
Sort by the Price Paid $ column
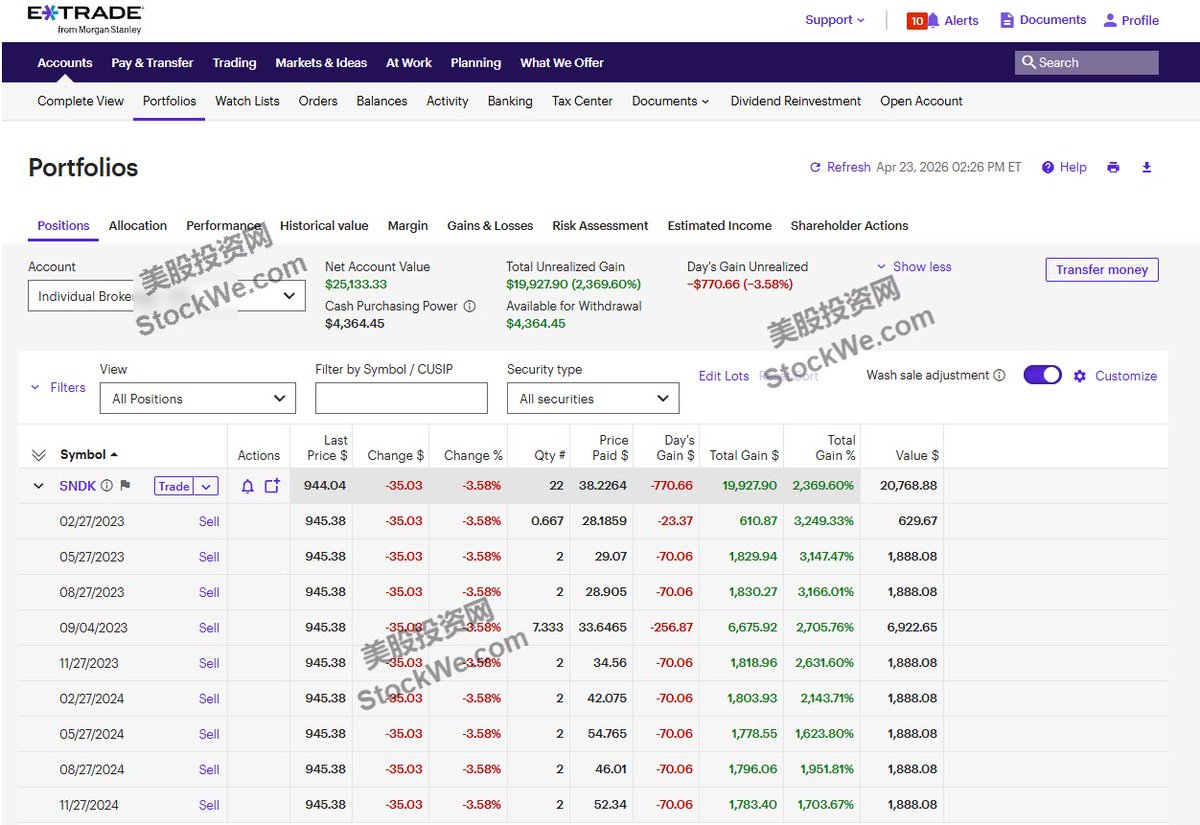point(609,447)
